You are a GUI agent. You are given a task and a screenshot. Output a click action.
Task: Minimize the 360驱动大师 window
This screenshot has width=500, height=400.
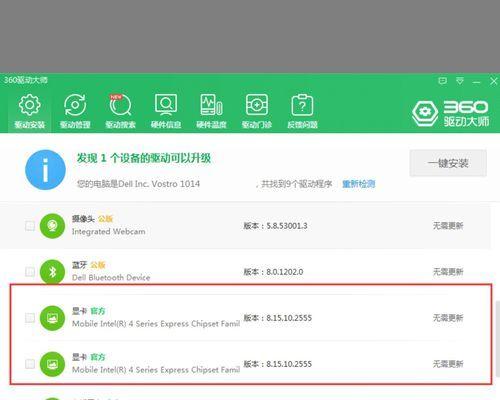477,81
